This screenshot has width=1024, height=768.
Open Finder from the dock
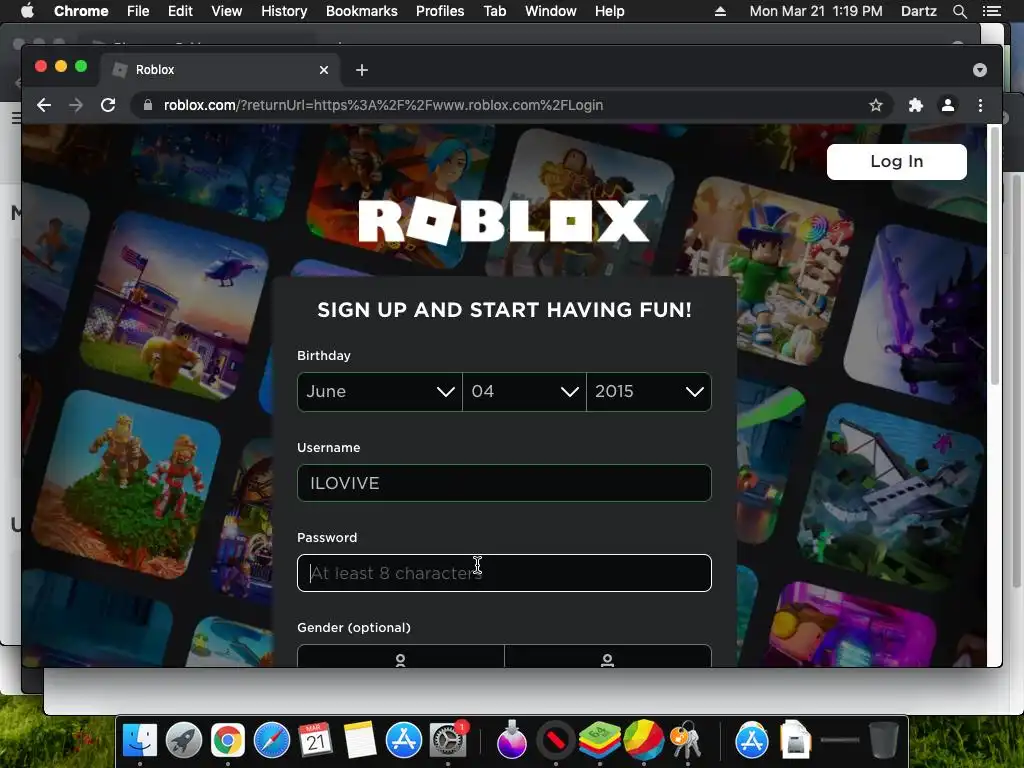pos(140,740)
